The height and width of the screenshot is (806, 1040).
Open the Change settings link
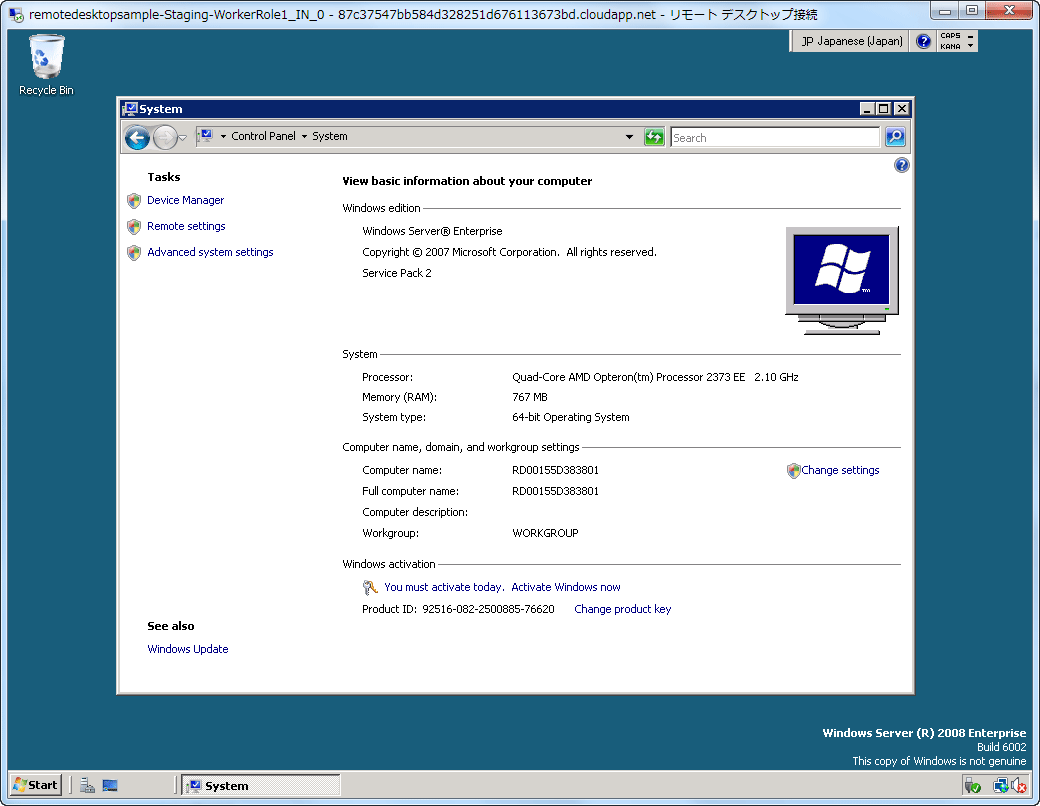[x=840, y=470]
